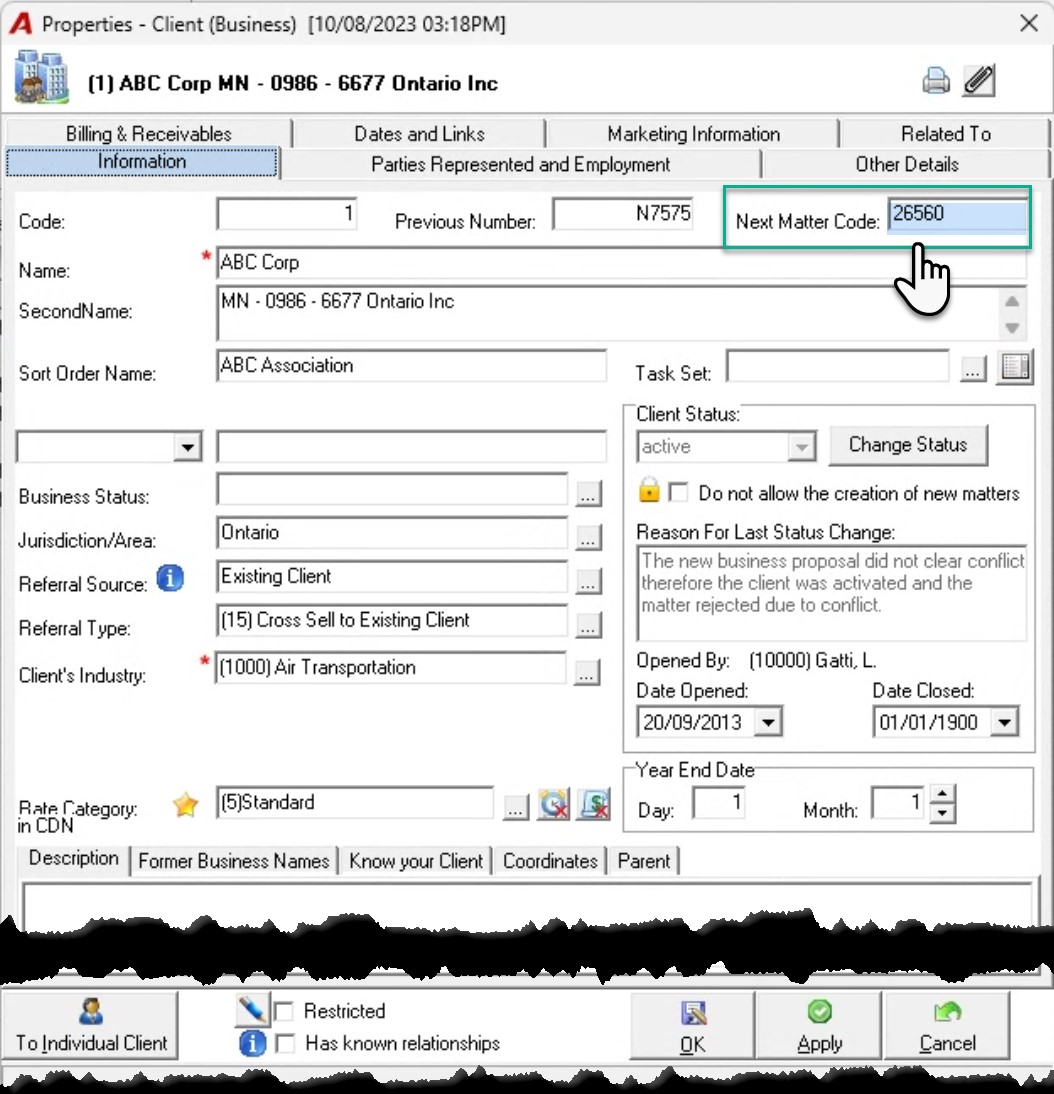Click the Referral Source info icon

pos(170,578)
